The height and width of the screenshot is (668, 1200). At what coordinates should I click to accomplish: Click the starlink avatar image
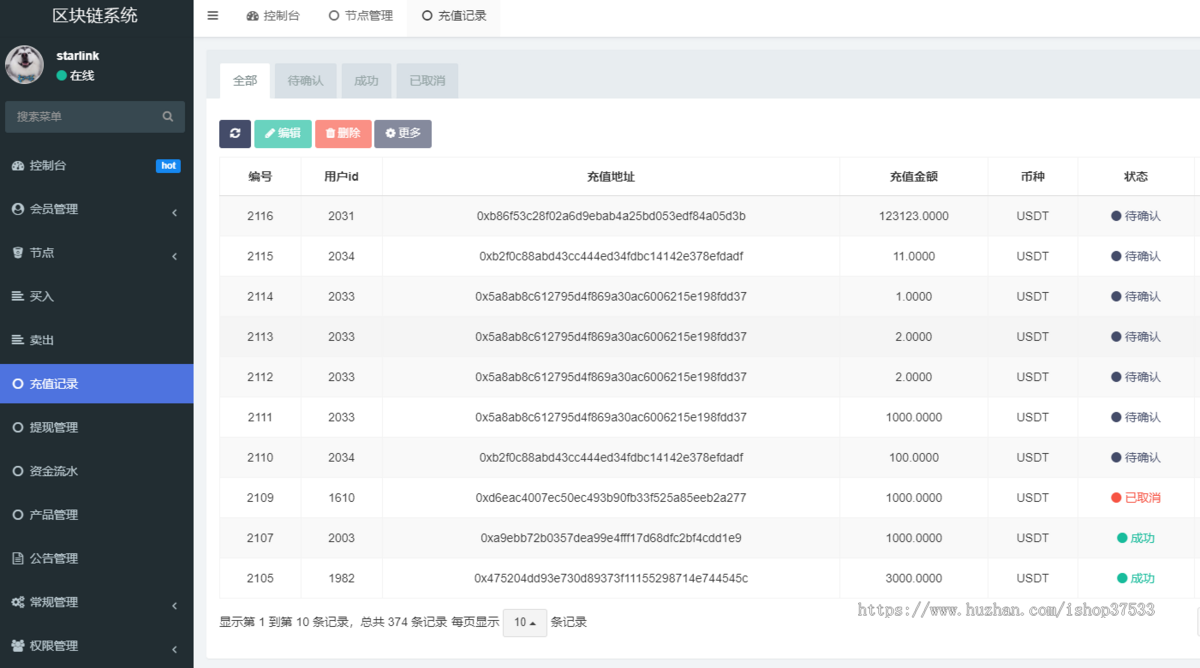24,64
